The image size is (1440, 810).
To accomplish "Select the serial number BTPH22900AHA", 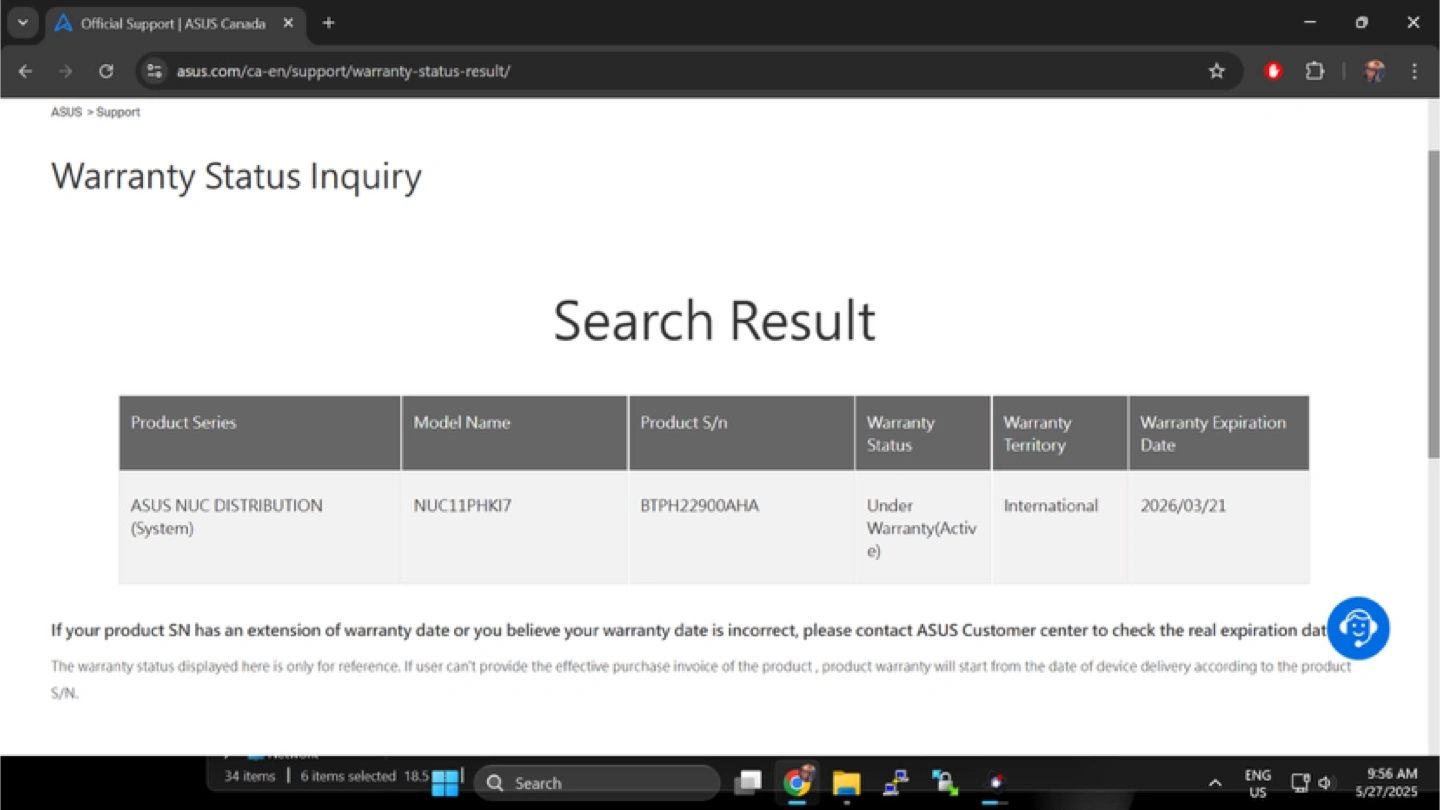I will tap(700, 506).
